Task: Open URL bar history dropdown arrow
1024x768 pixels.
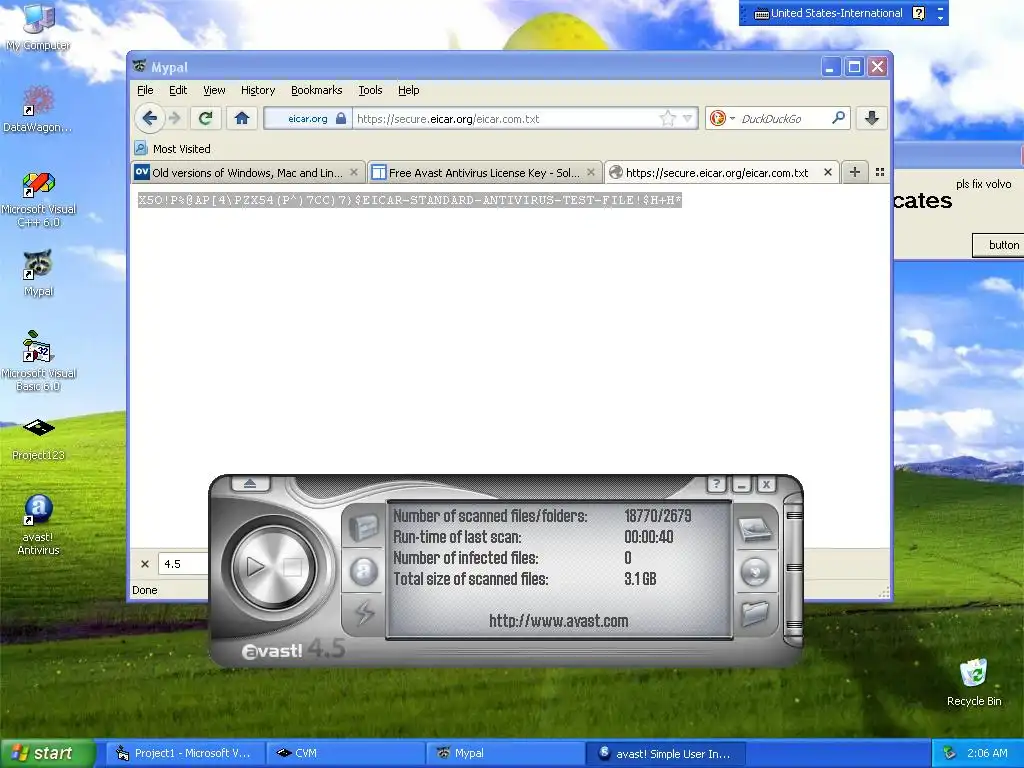Action: click(687, 118)
